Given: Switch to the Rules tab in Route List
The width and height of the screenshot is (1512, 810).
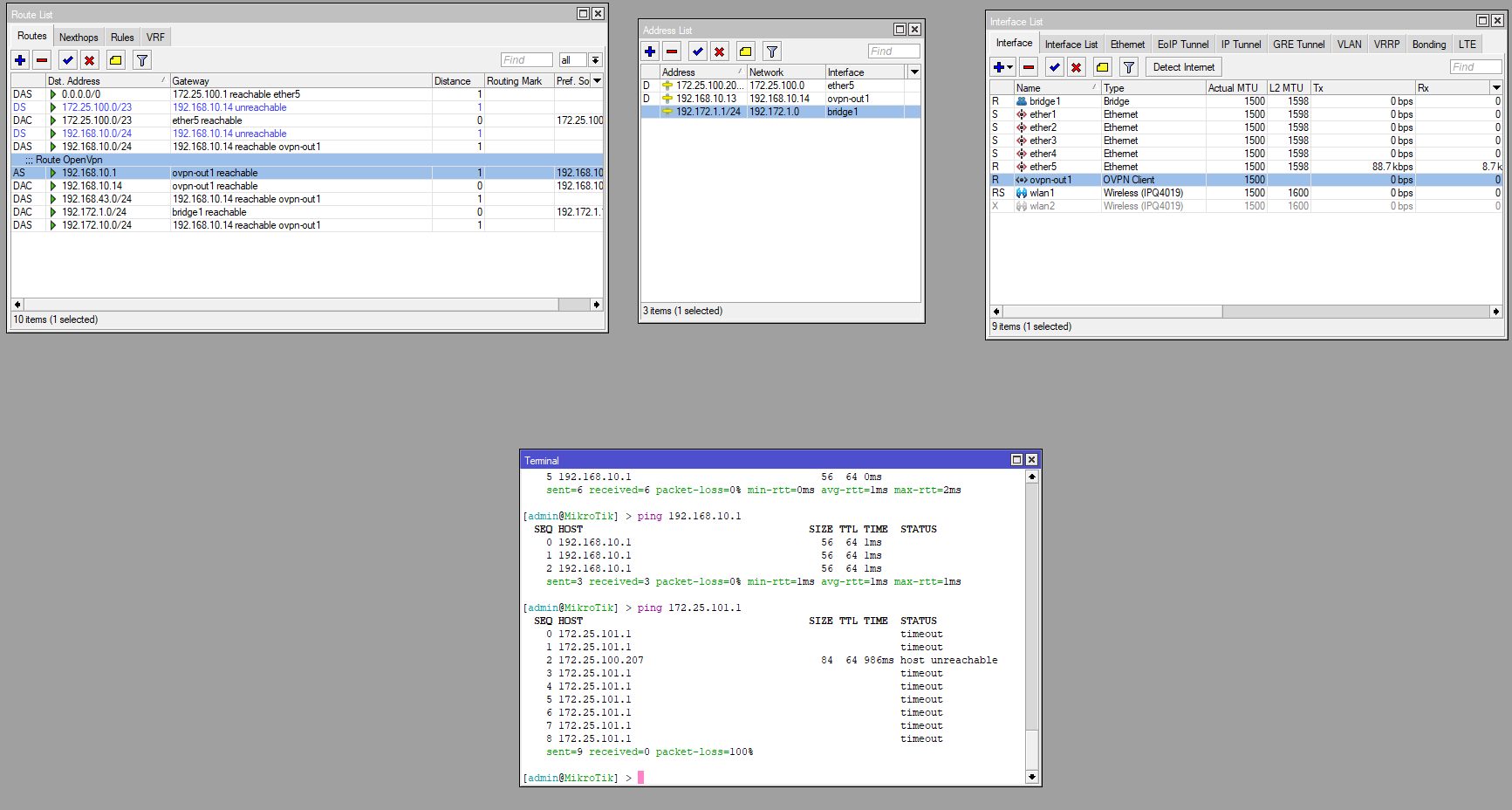Looking at the screenshot, I should point(122,38).
